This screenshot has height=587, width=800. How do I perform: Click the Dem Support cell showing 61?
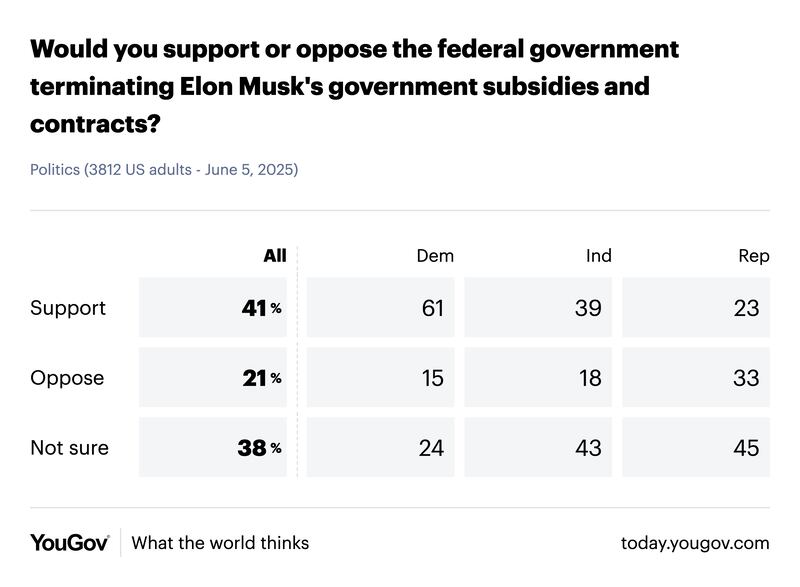pyautogui.click(x=380, y=308)
